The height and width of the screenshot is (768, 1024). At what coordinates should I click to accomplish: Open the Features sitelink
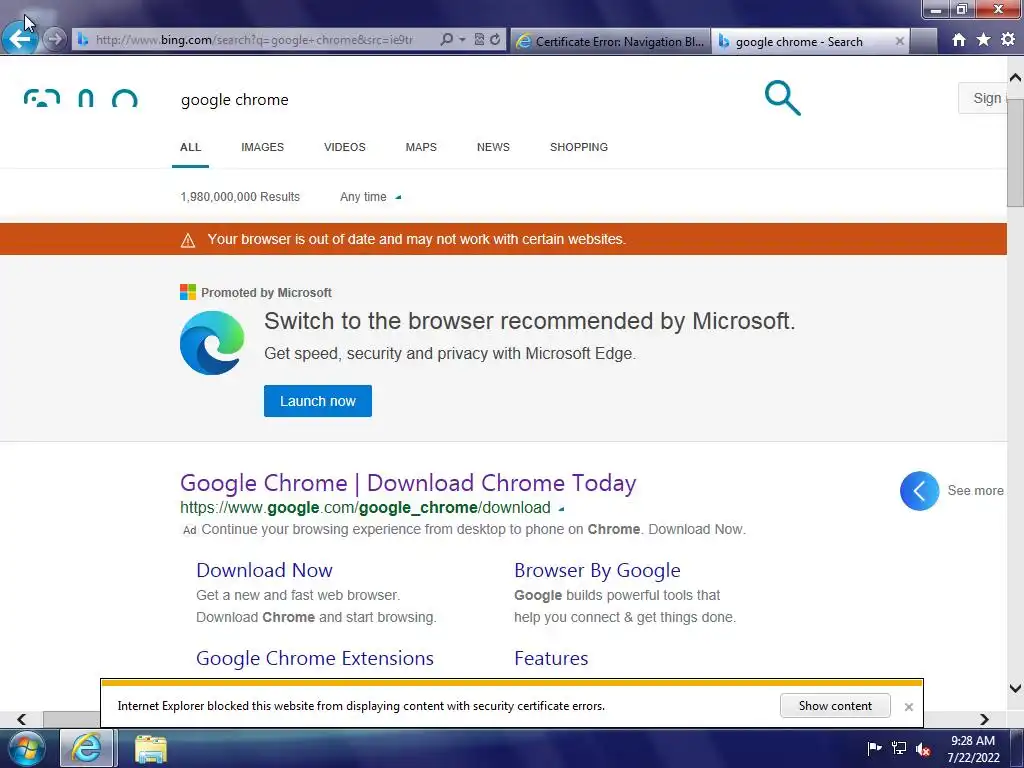click(551, 658)
